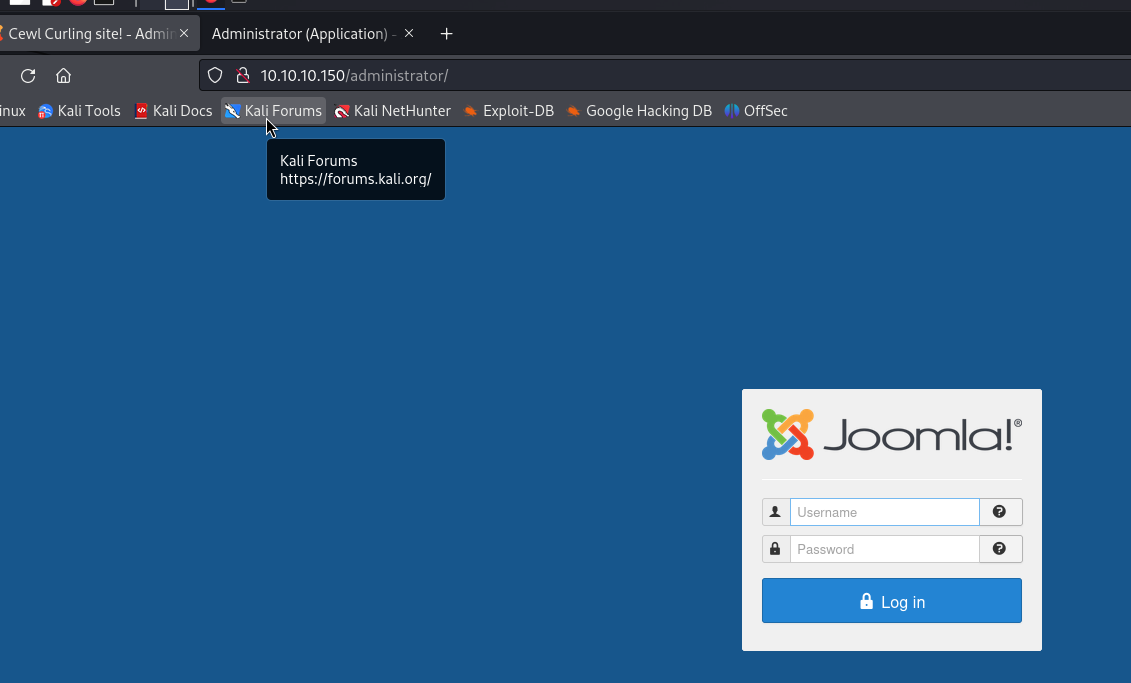
Task: Click the Home button in the toolbar
Action: pos(63,76)
